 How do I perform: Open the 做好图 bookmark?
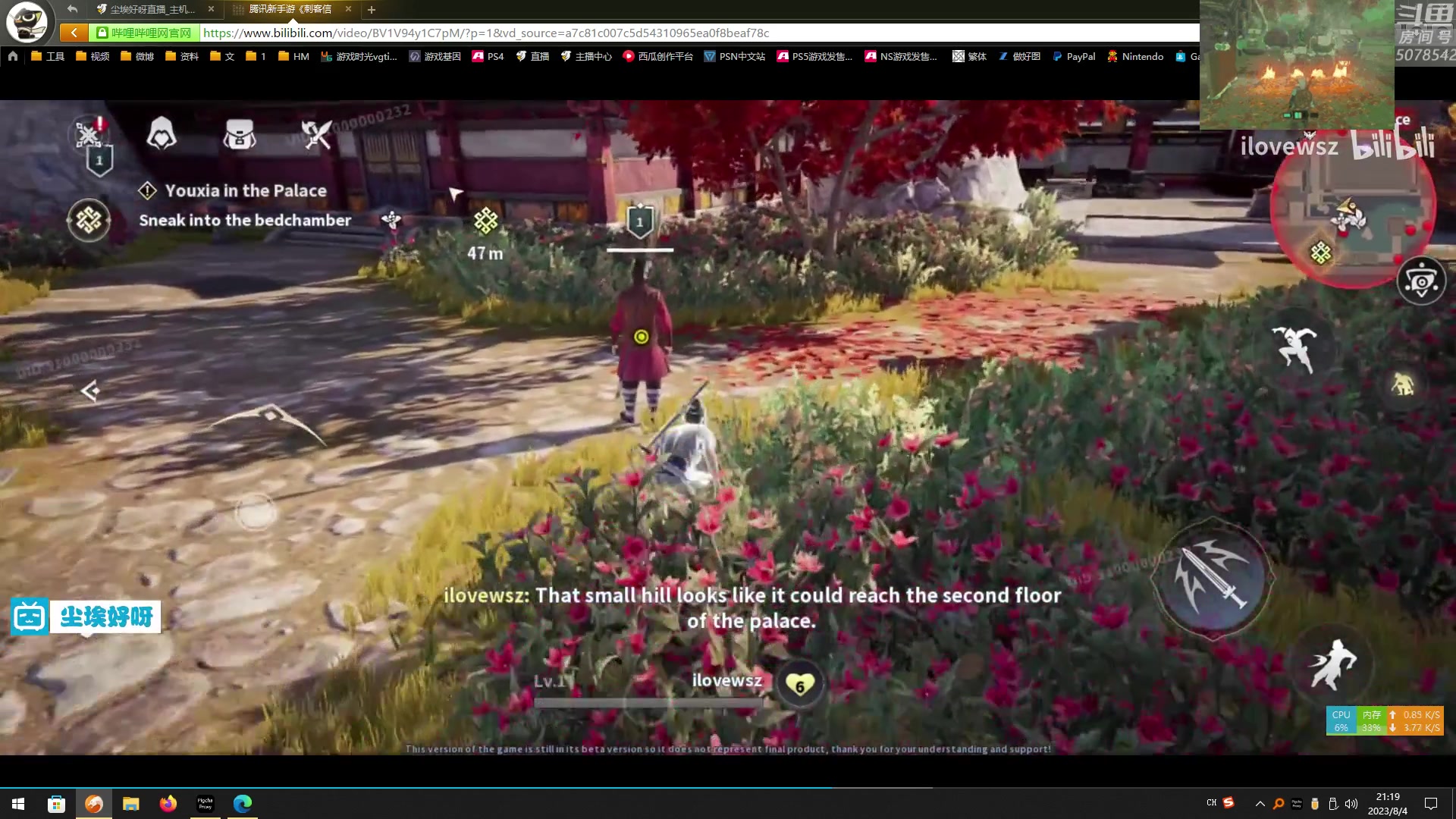1019,56
